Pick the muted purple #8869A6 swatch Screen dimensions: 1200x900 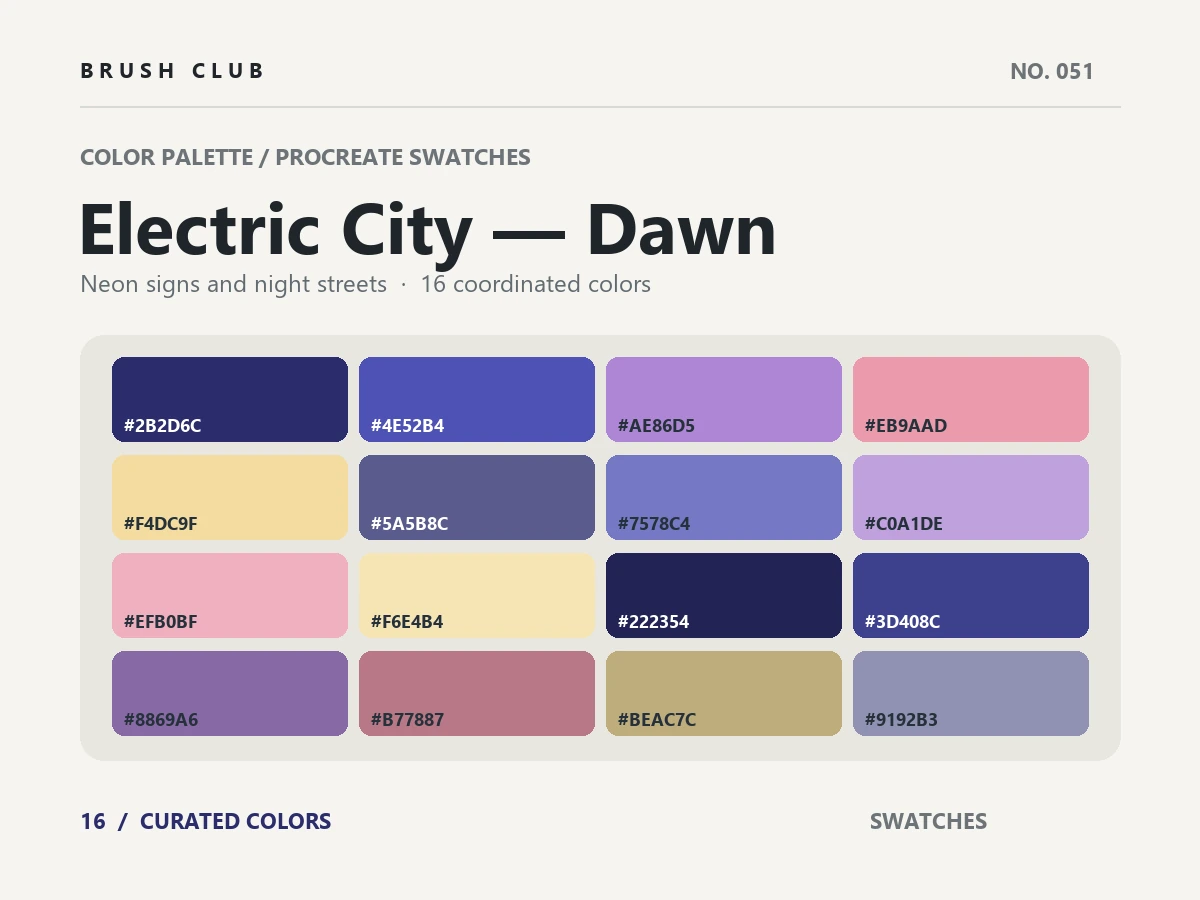(230, 694)
